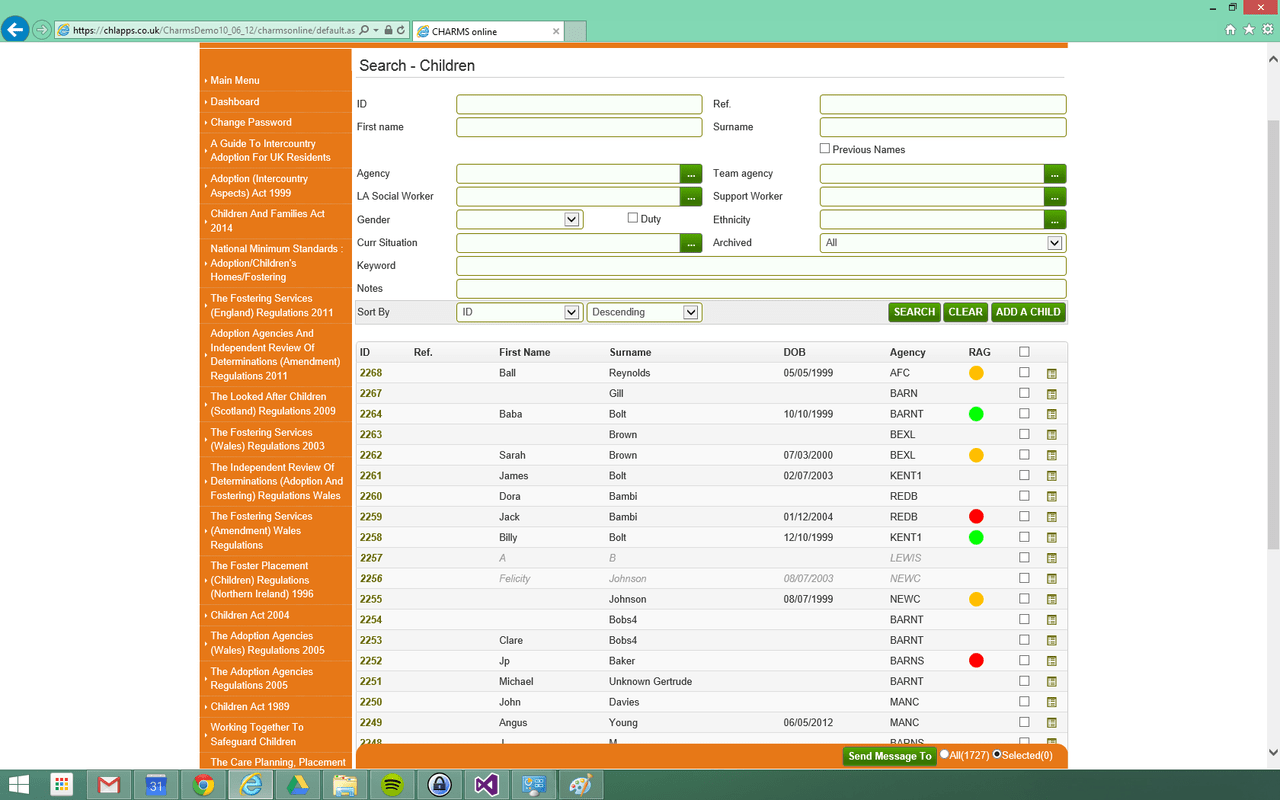
Task: Click green RAG indicator for row 2264
Action: [x=976, y=414]
